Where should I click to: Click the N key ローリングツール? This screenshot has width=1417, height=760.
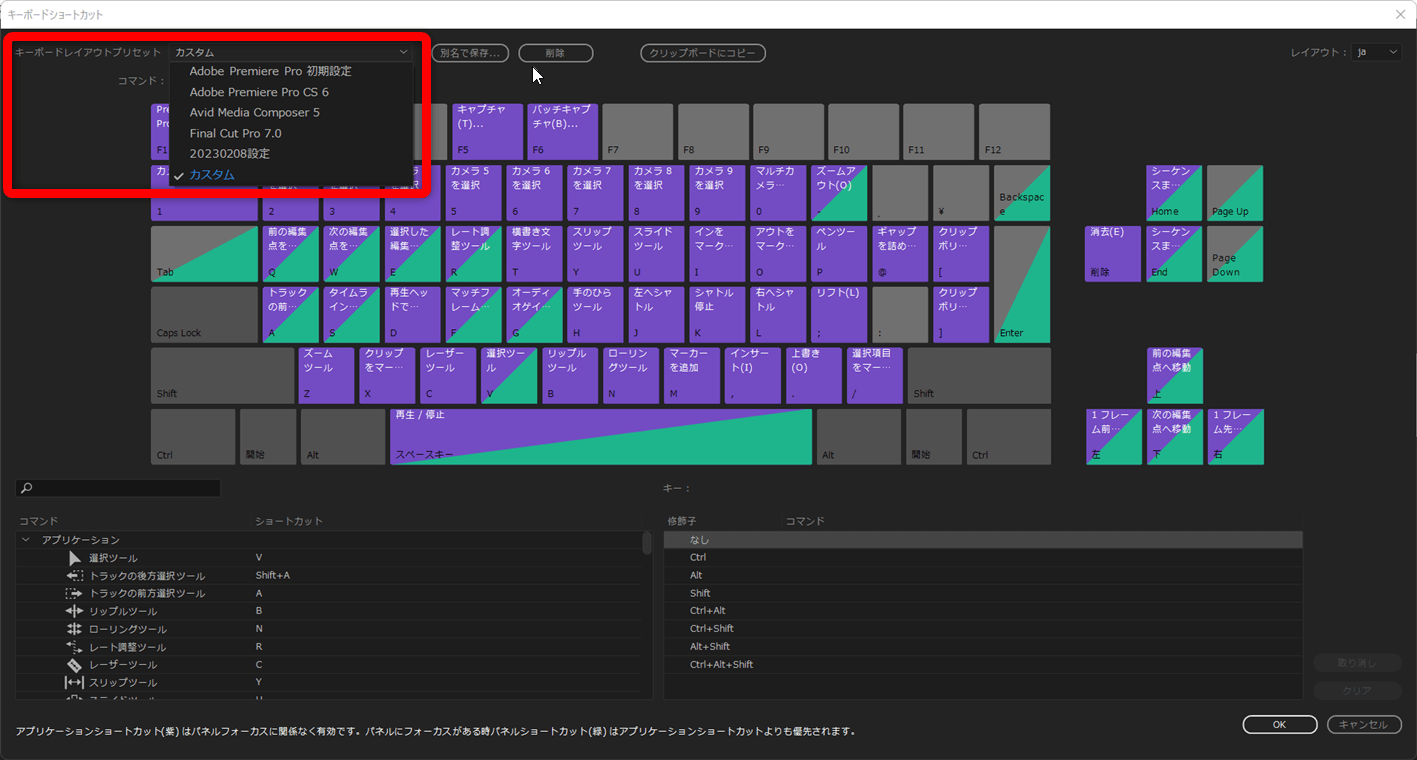pos(631,376)
